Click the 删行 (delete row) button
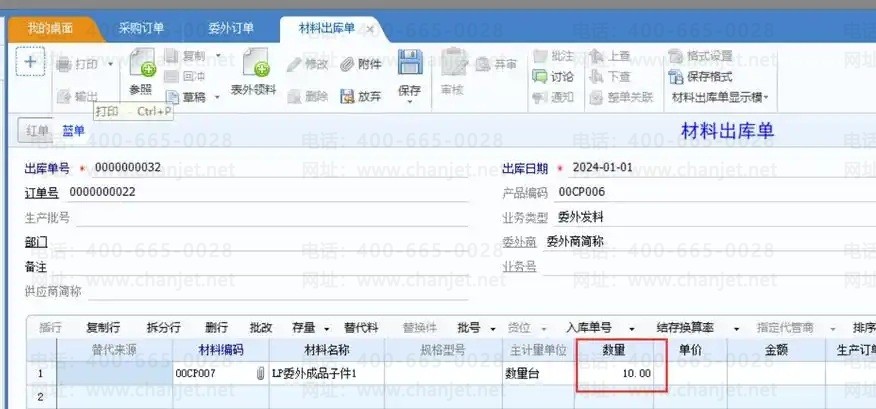 (215, 328)
